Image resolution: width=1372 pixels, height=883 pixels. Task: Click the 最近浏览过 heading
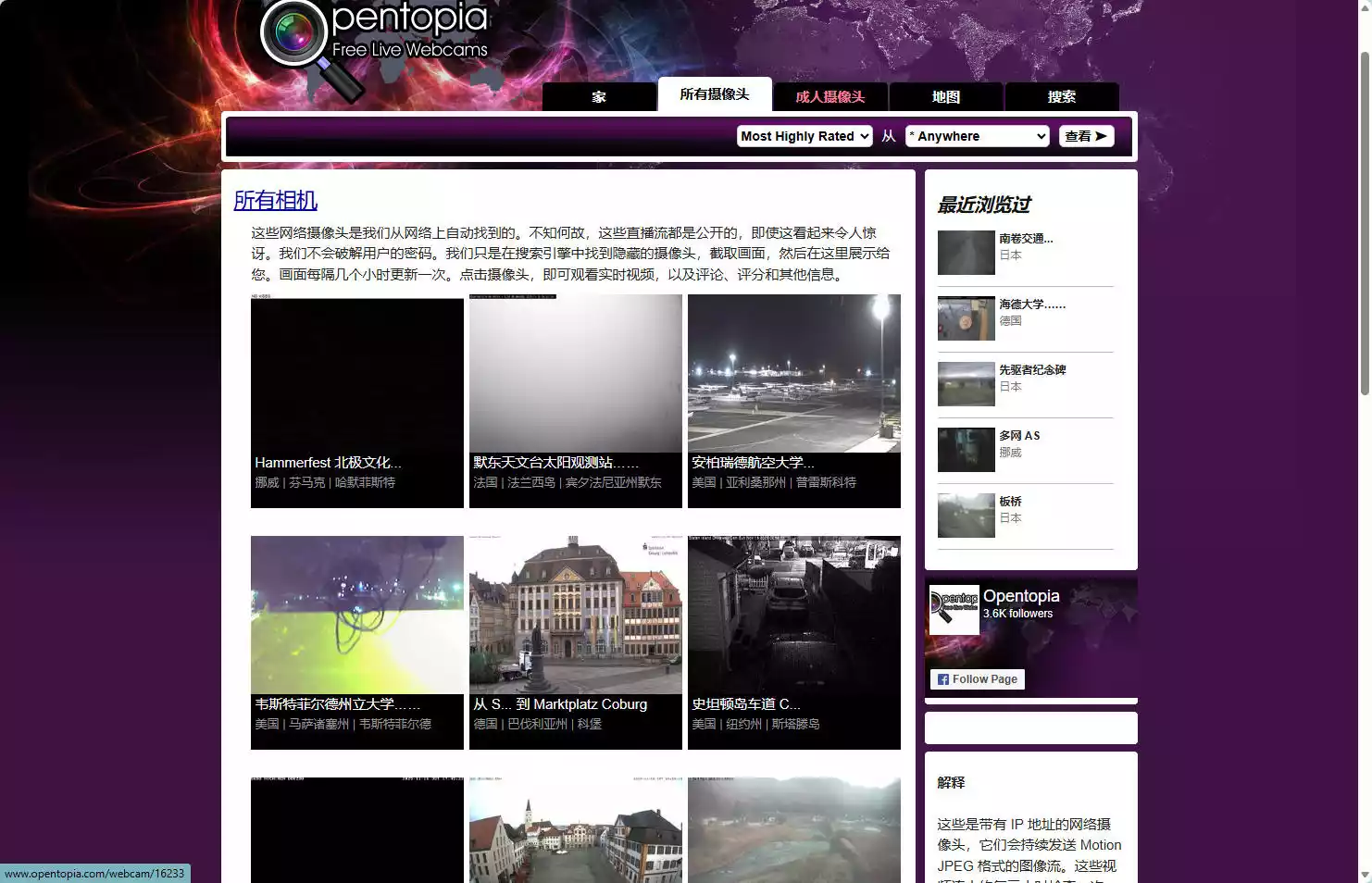[984, 205]
